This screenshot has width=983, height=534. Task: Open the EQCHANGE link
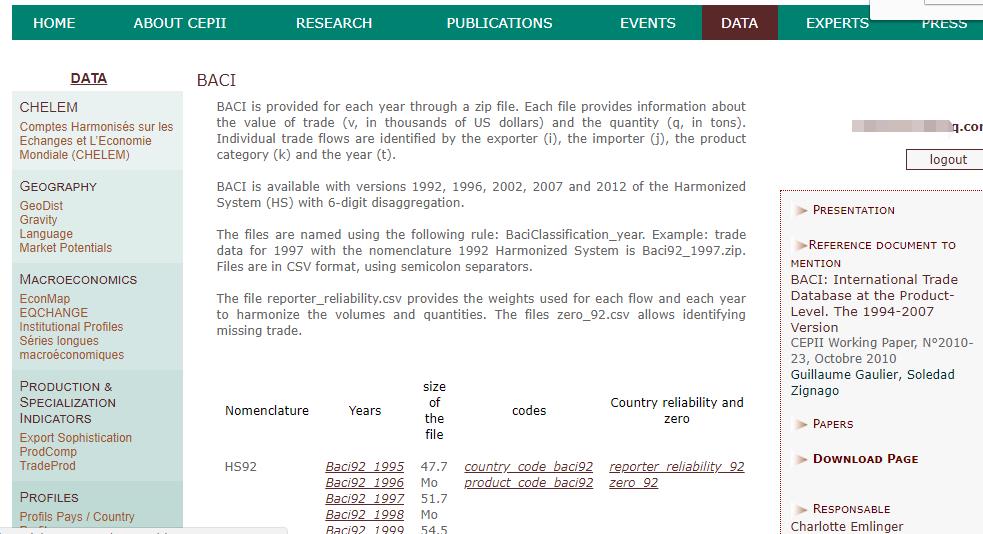(53, 312)
